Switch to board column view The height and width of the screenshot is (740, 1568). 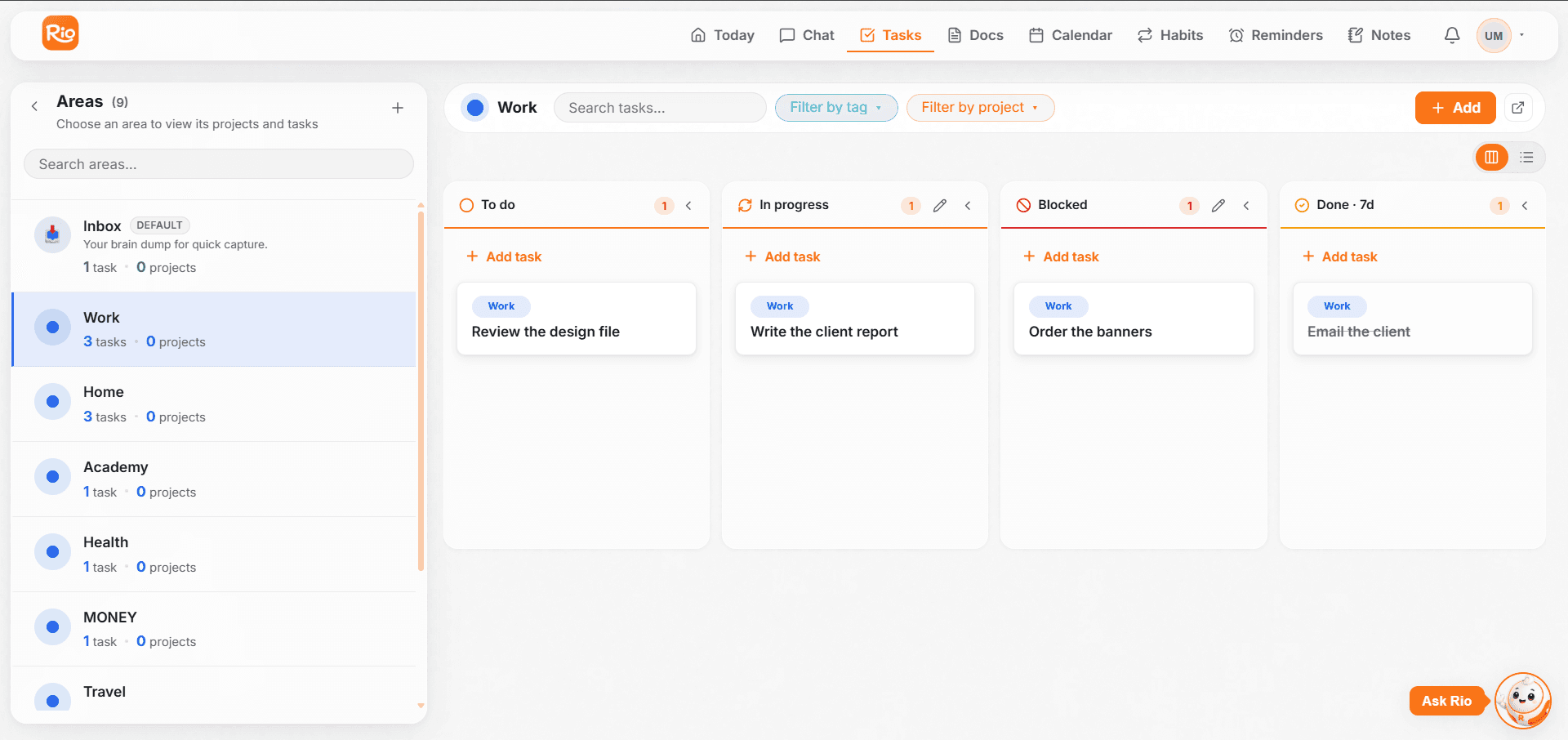point(1491,158)
